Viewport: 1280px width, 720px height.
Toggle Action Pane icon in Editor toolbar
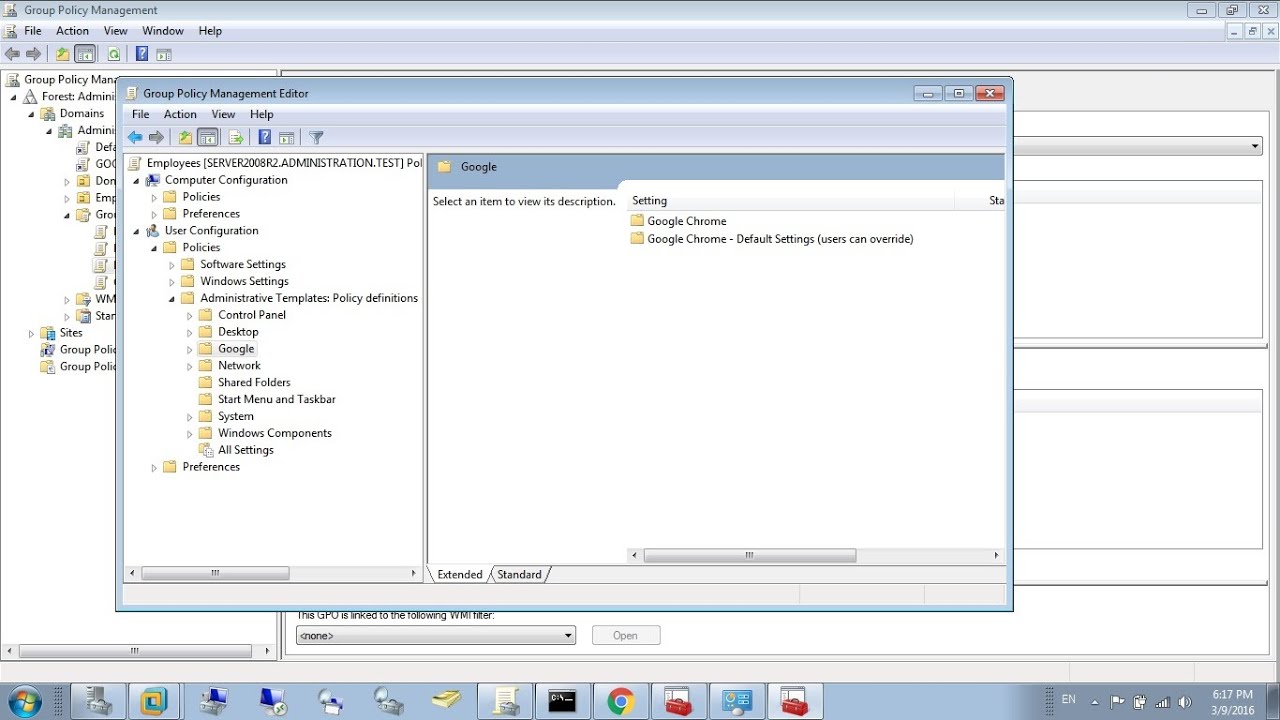(x=286, y=138)
